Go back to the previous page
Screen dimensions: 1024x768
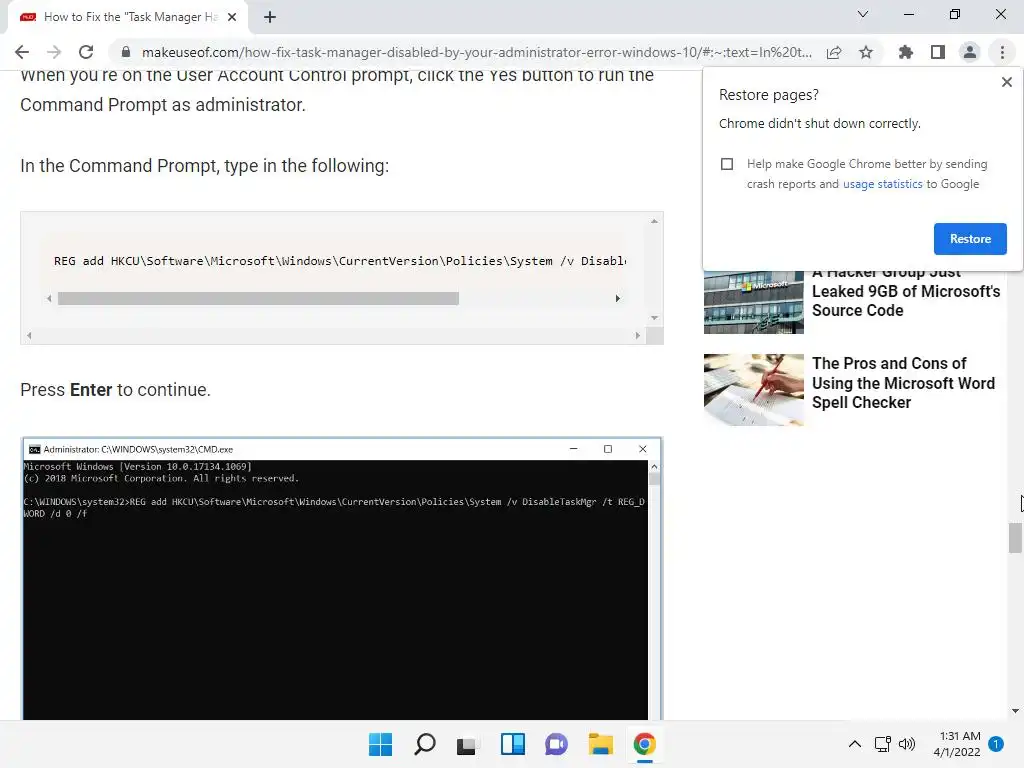22,52
